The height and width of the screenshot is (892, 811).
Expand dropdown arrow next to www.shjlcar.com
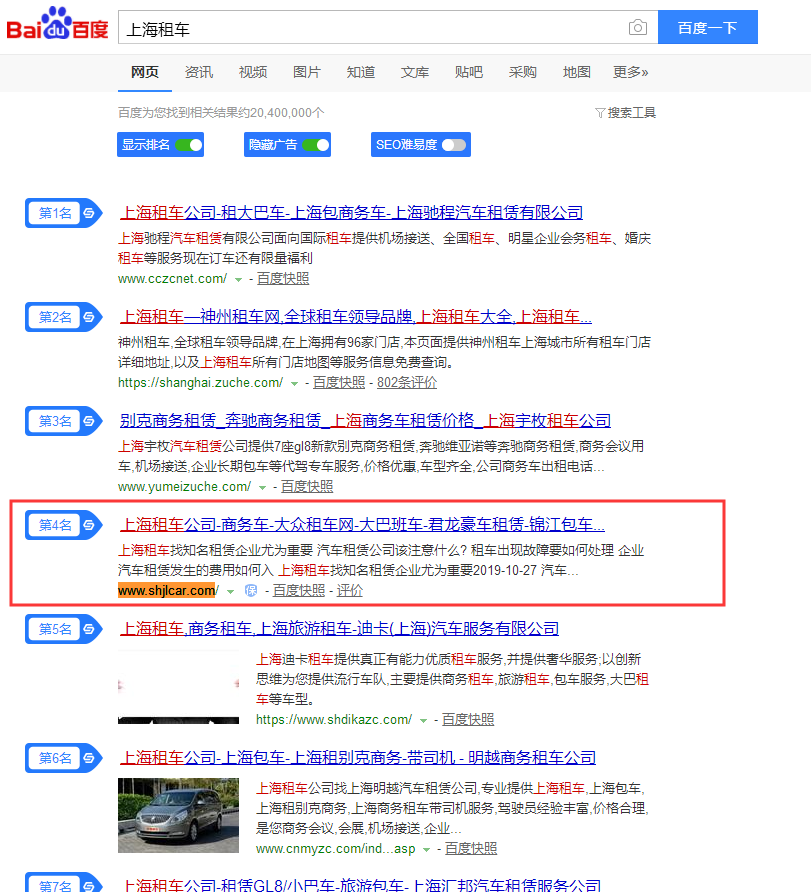point(230,592)
